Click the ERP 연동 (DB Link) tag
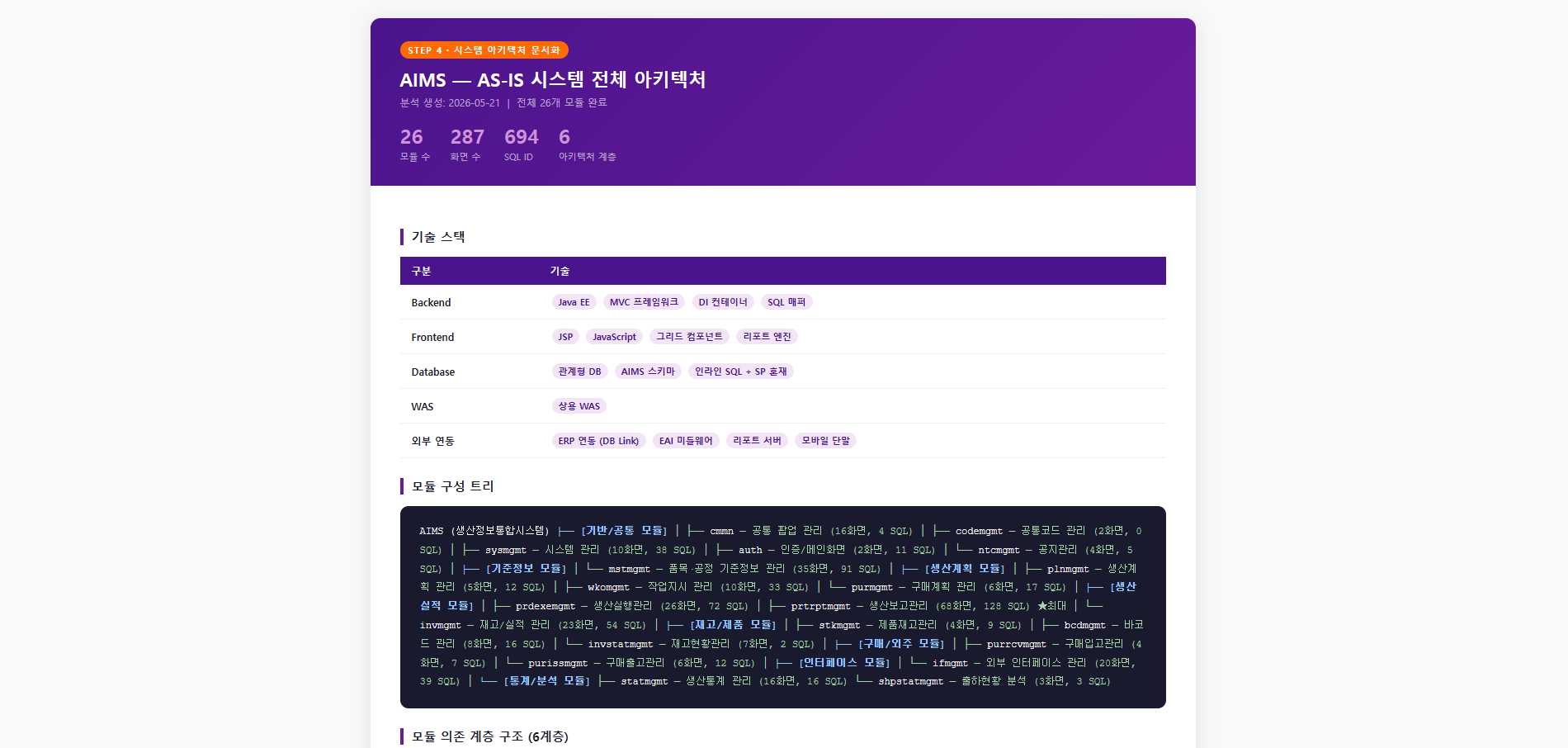This screenshot has height=748, width=1568. (598, 441)
